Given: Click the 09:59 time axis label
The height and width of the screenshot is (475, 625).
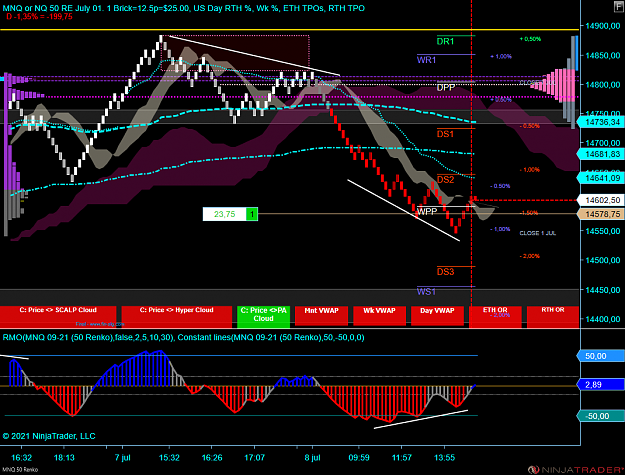Looking at the screenshot, I should [359, 457].
